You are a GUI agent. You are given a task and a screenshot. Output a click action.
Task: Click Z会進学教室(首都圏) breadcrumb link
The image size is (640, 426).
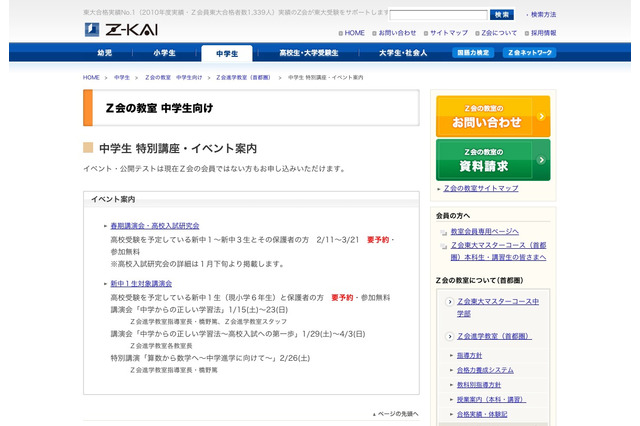tap(243, 78)
